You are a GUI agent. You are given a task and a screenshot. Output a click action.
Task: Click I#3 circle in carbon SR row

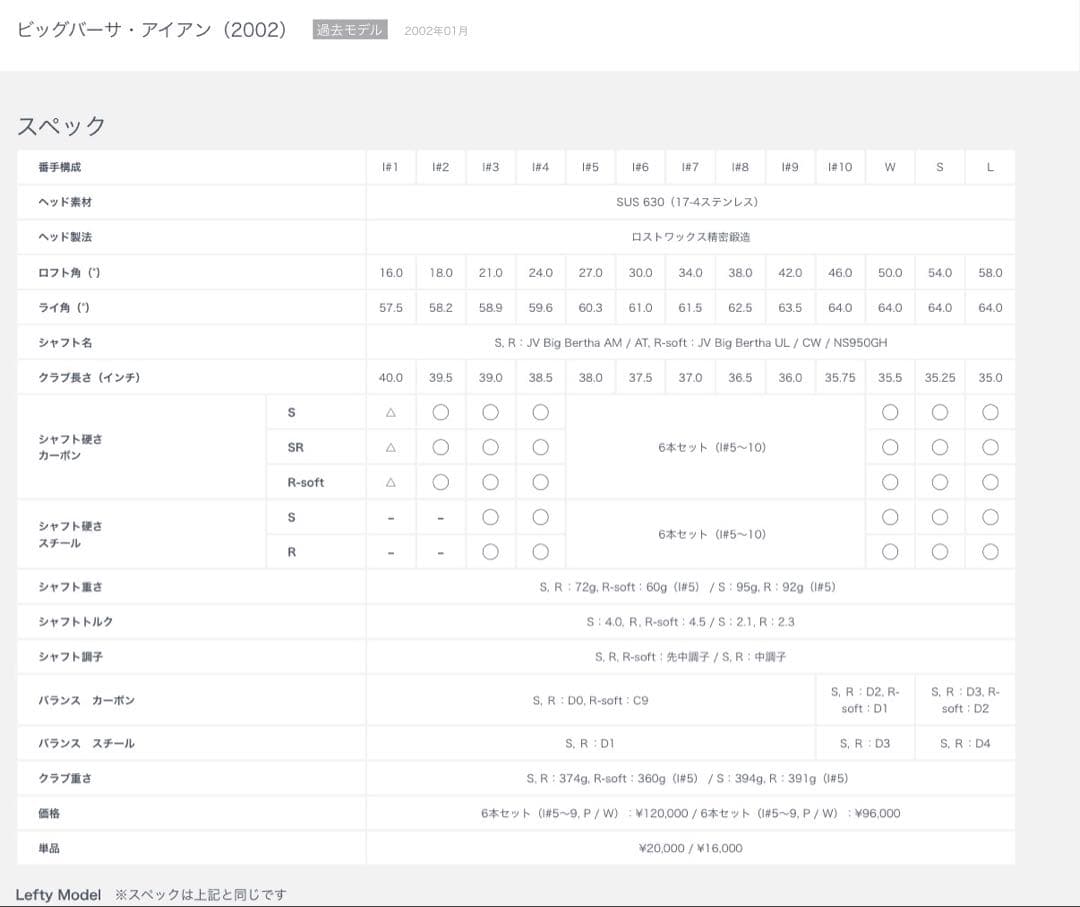point(490,448)
